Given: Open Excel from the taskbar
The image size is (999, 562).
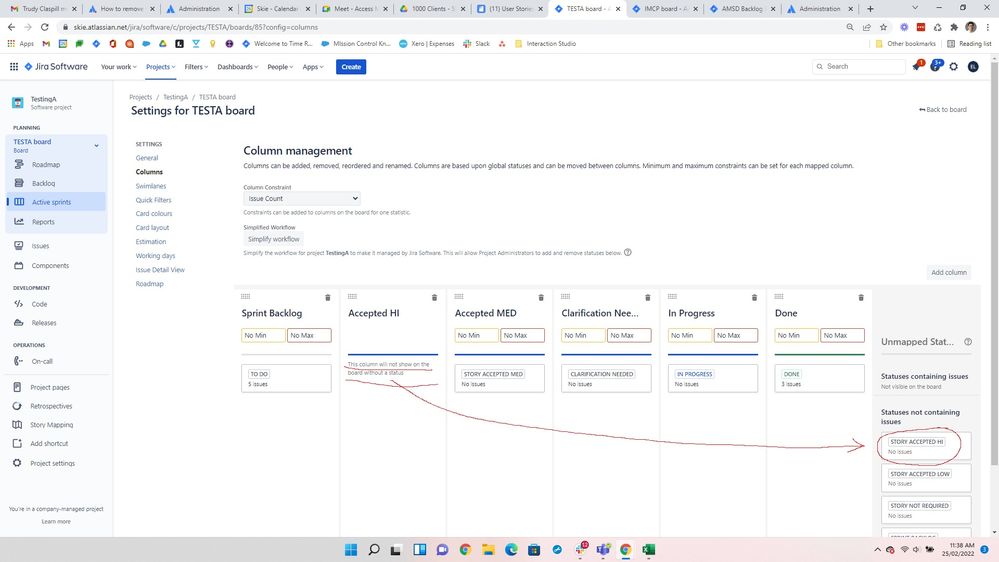Looking at the screenshot, I should click(649, 550).
